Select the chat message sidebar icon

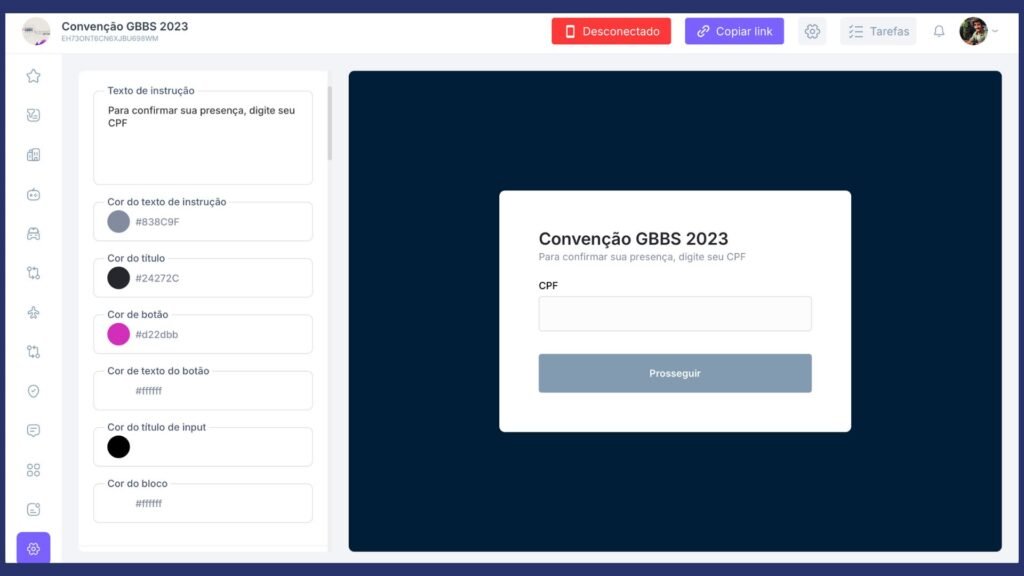(33, 431)
